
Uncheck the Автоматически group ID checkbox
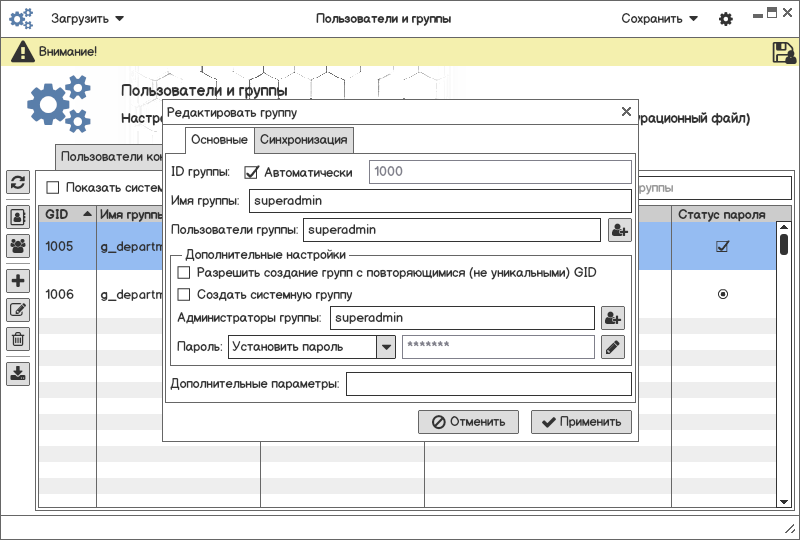(252, 172)
